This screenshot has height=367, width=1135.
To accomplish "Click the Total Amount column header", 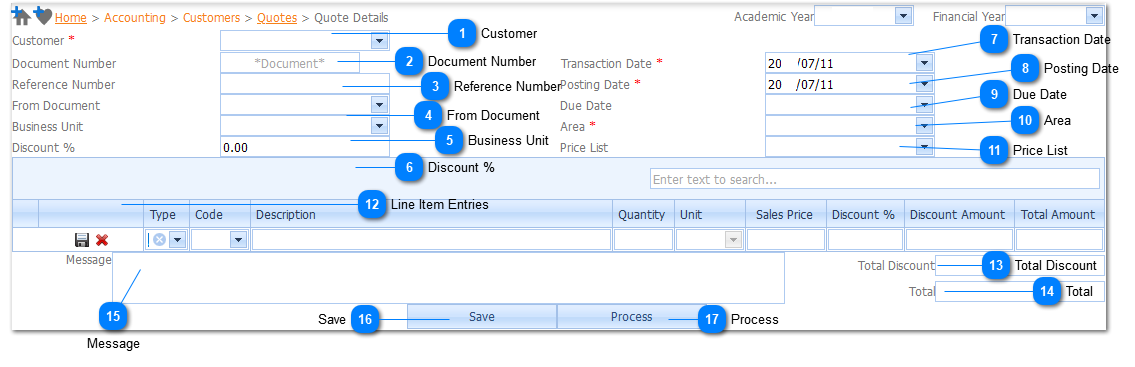I will tap(1059, 214).
